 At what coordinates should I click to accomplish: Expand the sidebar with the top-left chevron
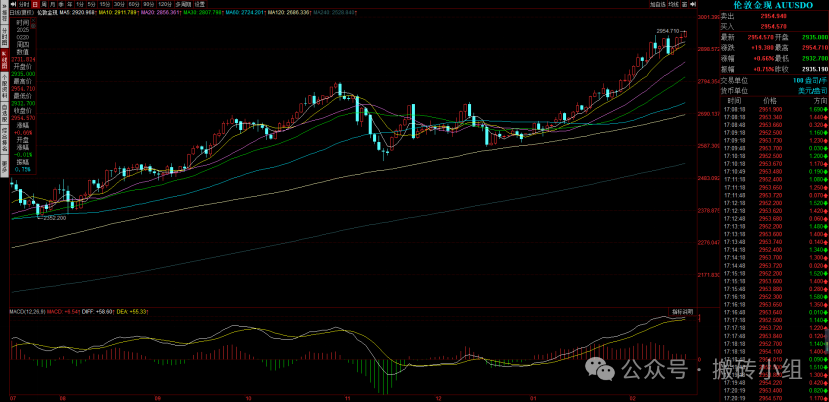4,4
